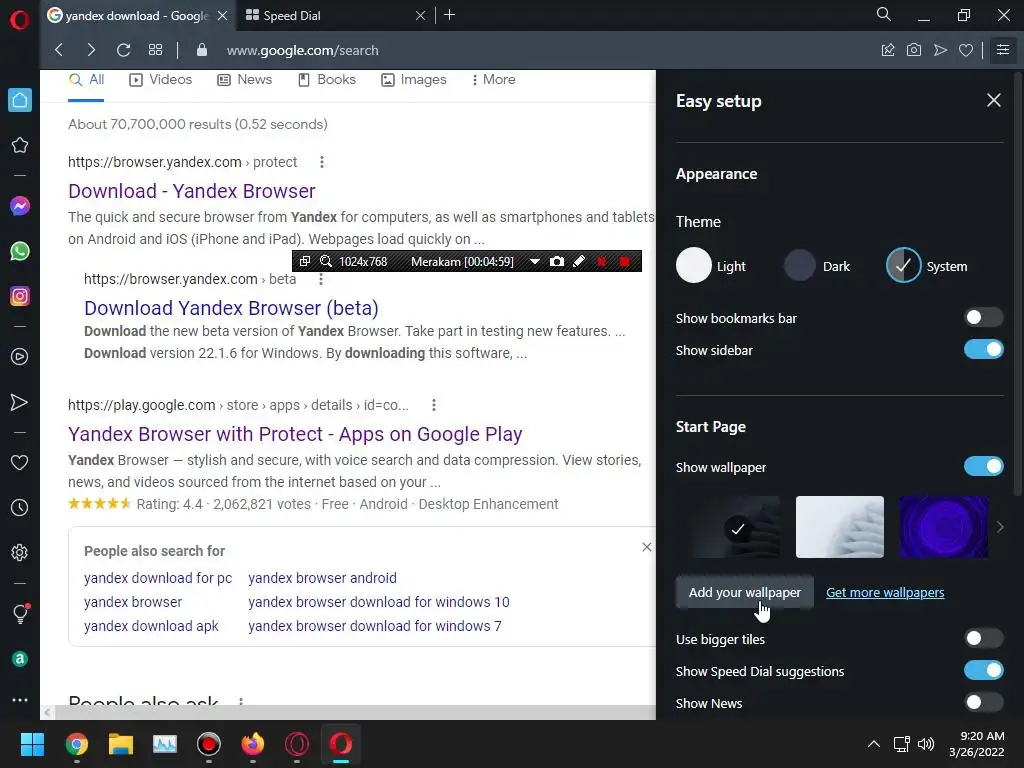Open the sidebar Home icon
Screen dimensions: 1024x768
[x=20, y=100]
